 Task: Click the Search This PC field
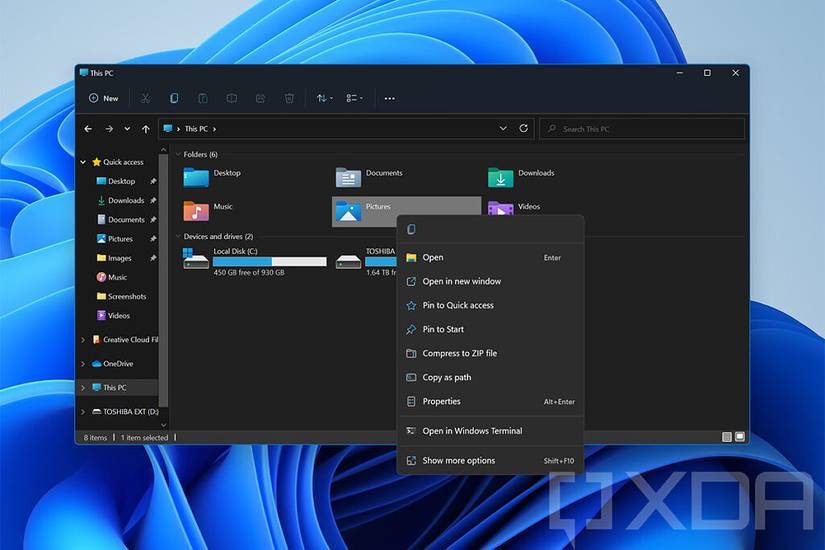pyautogui.click(x=642, y=129)
